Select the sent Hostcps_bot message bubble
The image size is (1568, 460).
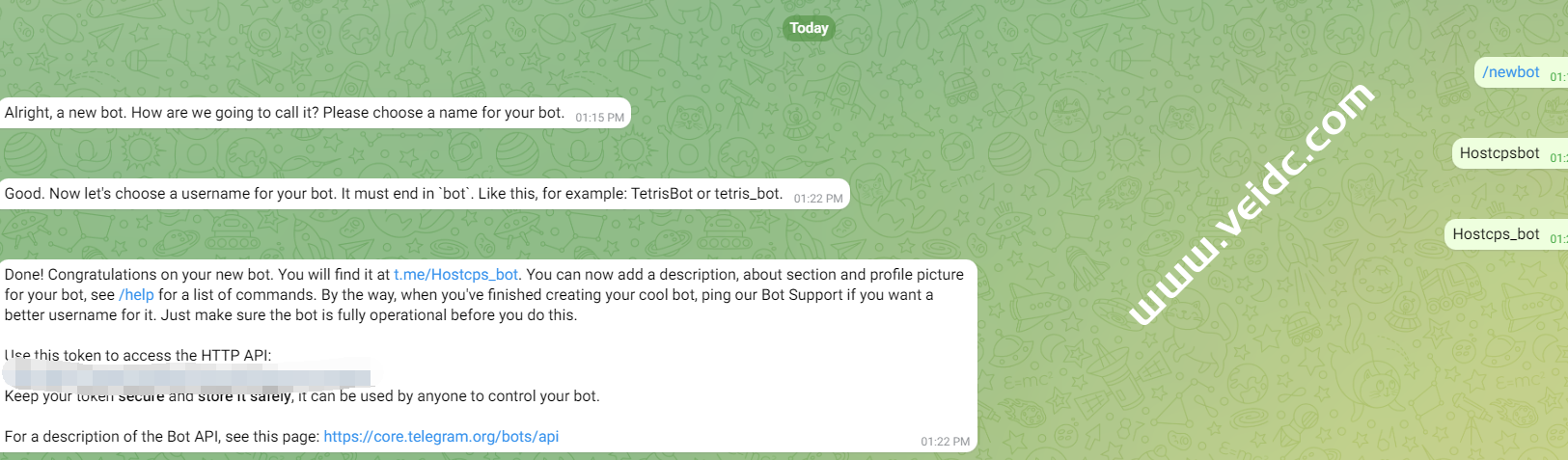[x=1496, y=234]
